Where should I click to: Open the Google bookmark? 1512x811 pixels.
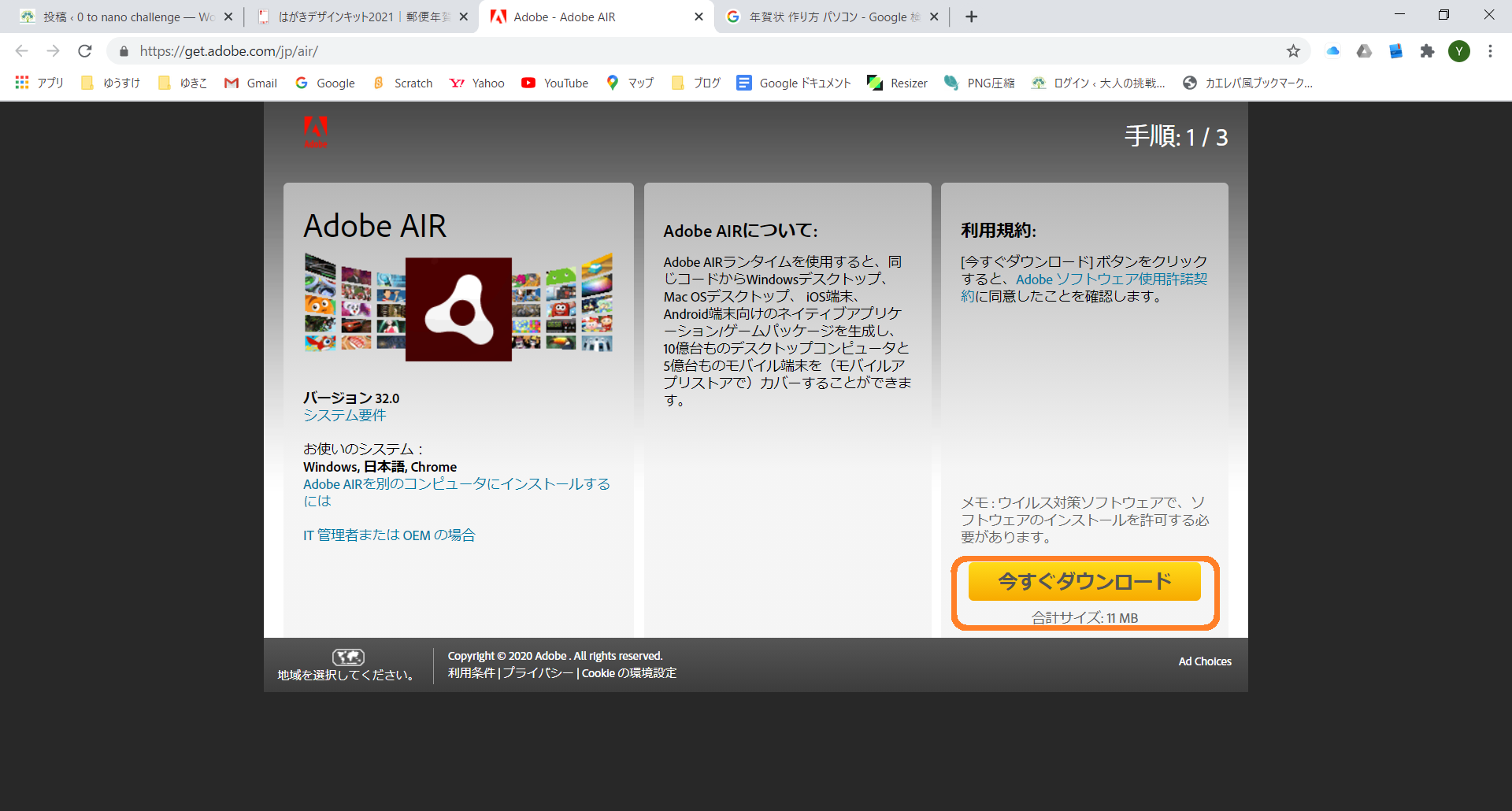tap(325, 83)
